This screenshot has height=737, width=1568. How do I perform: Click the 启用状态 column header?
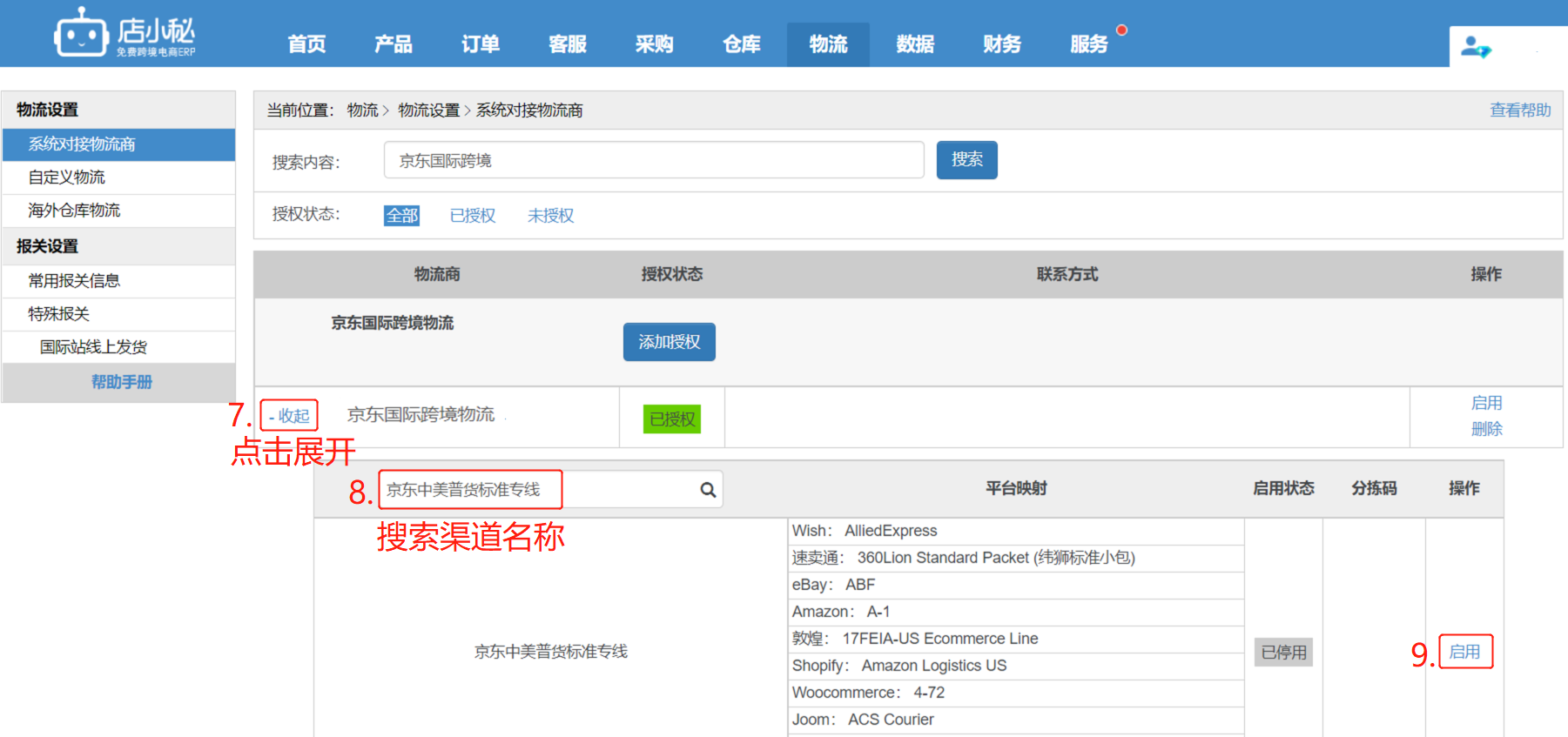[x=1283, y=489]
